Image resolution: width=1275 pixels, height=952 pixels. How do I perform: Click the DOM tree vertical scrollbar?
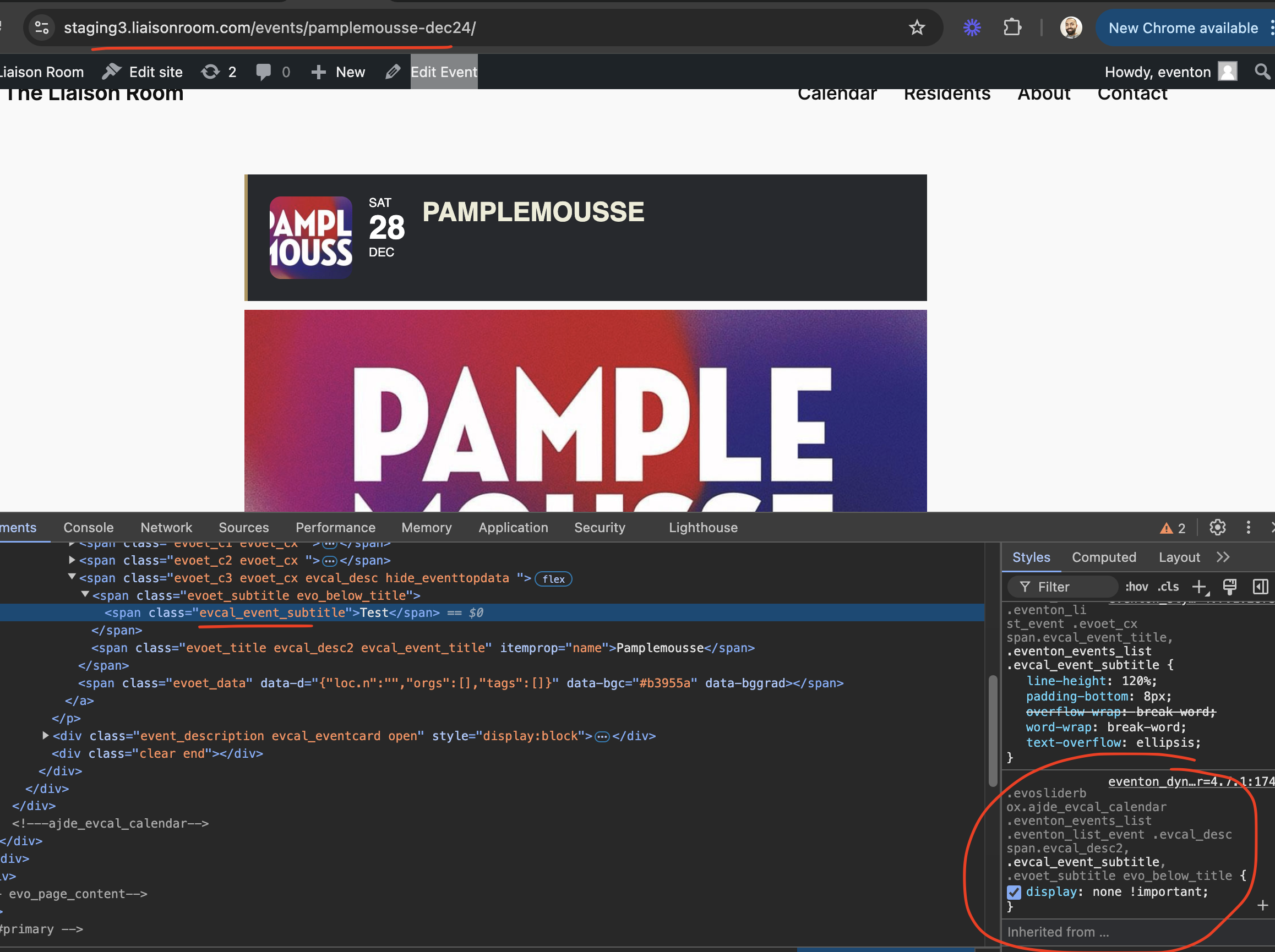coord(993,731)
